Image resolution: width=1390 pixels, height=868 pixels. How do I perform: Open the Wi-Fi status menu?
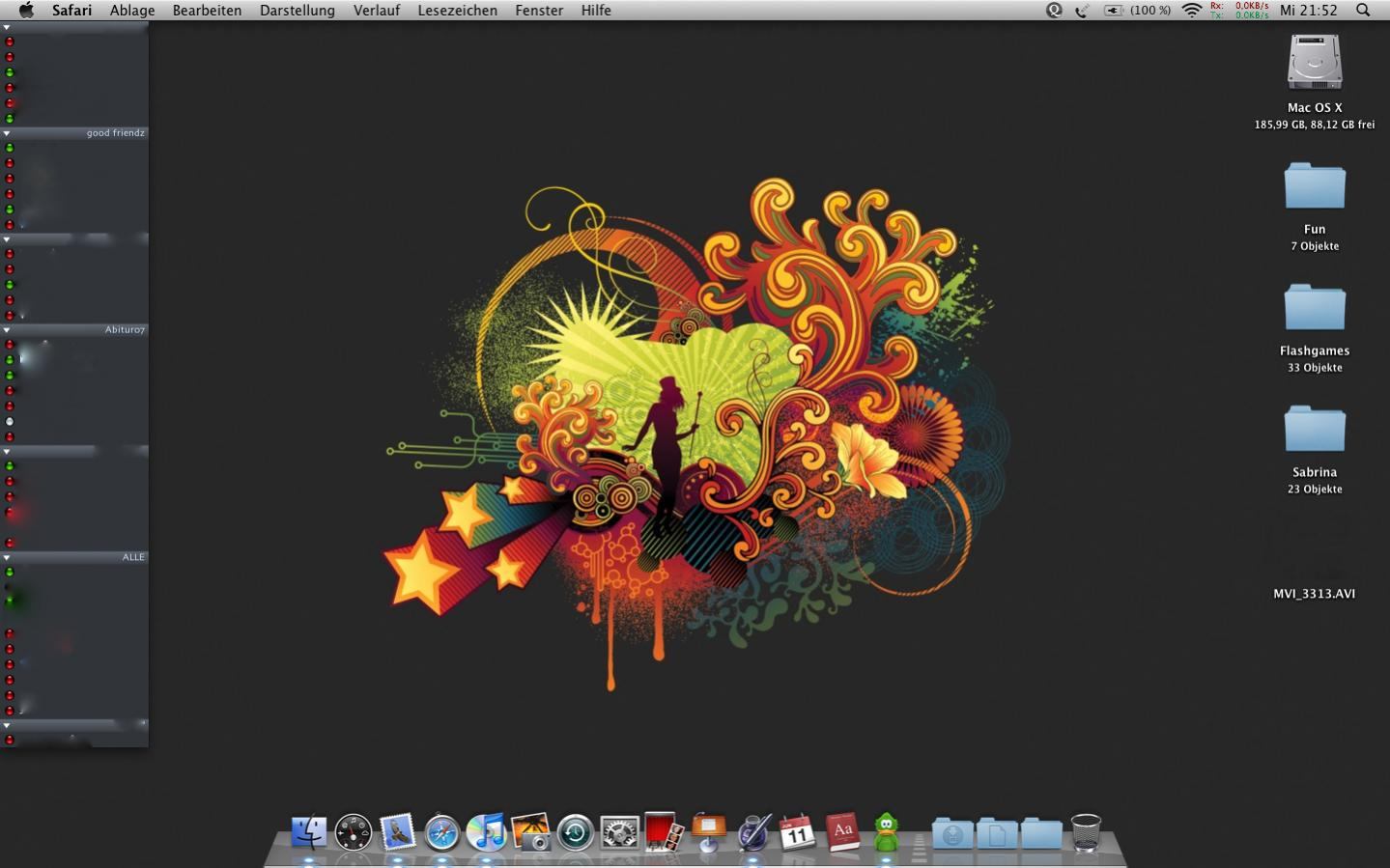coord(1192,10)
